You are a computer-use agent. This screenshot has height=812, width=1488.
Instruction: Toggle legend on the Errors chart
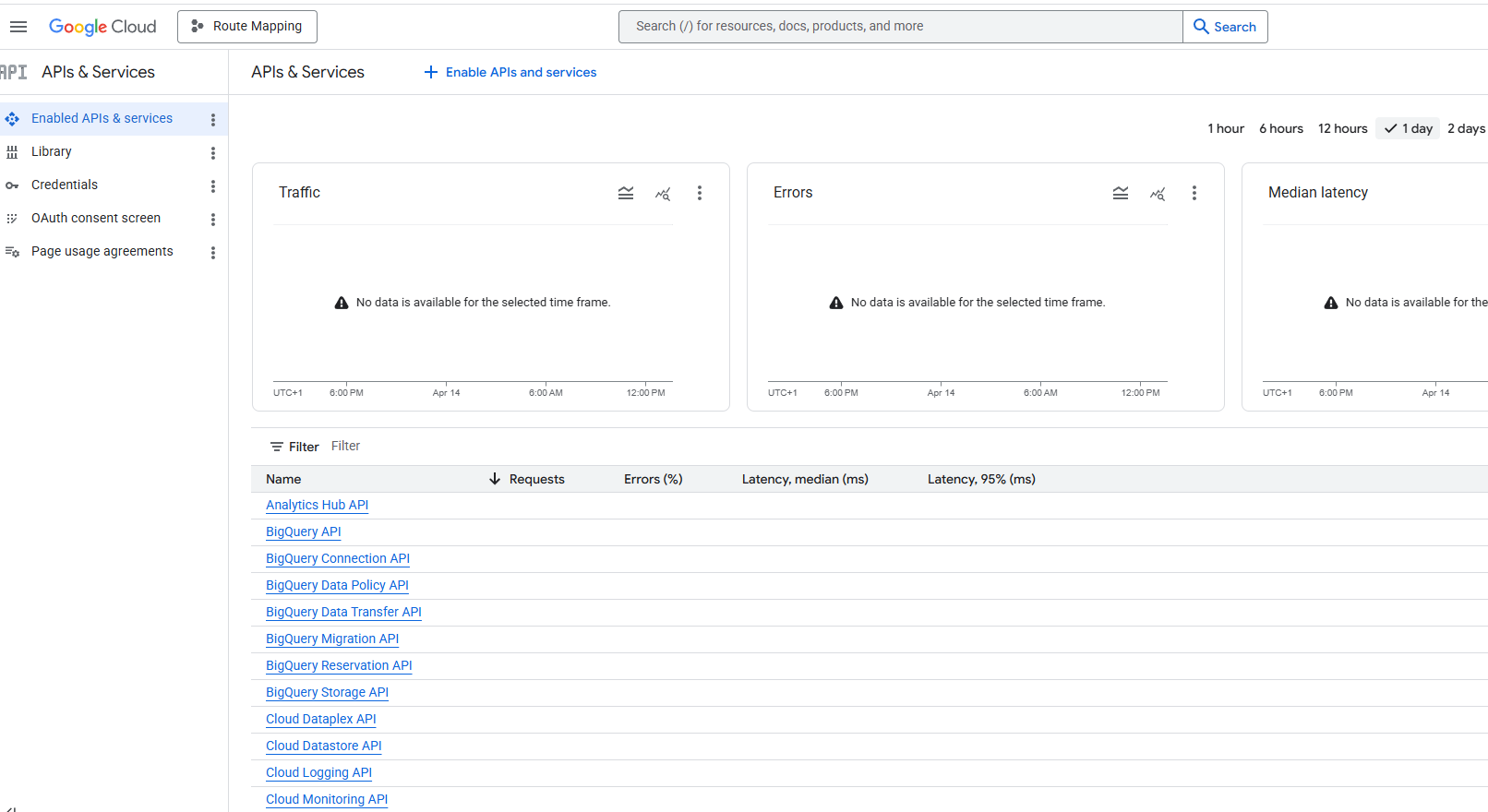click(x=1121, y=193)
